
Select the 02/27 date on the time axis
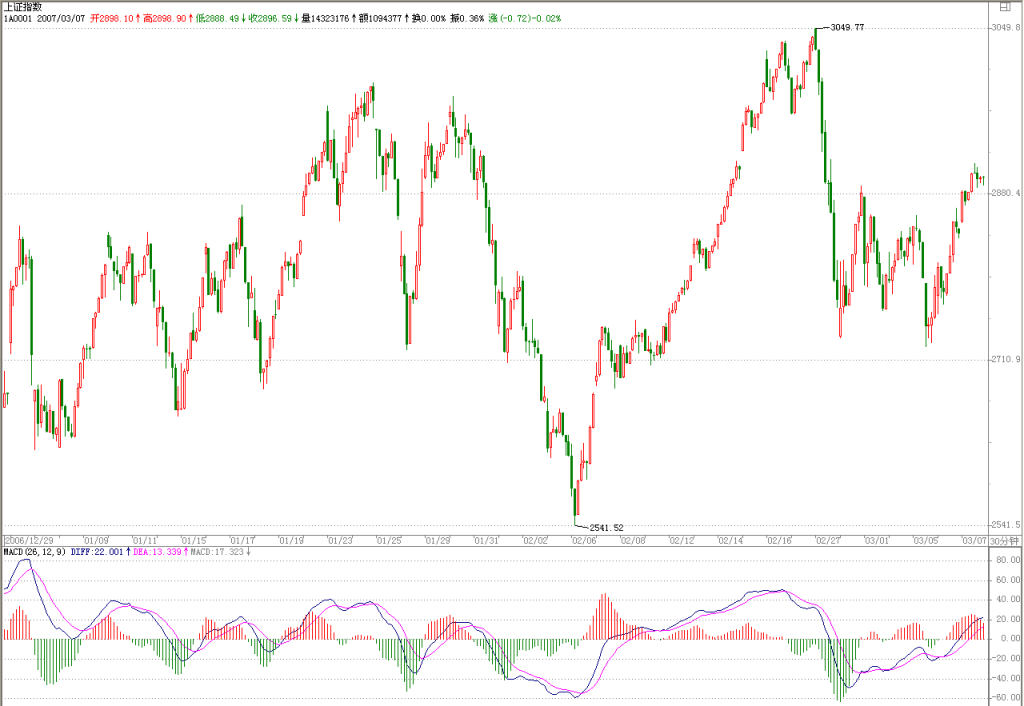[828, 541]
